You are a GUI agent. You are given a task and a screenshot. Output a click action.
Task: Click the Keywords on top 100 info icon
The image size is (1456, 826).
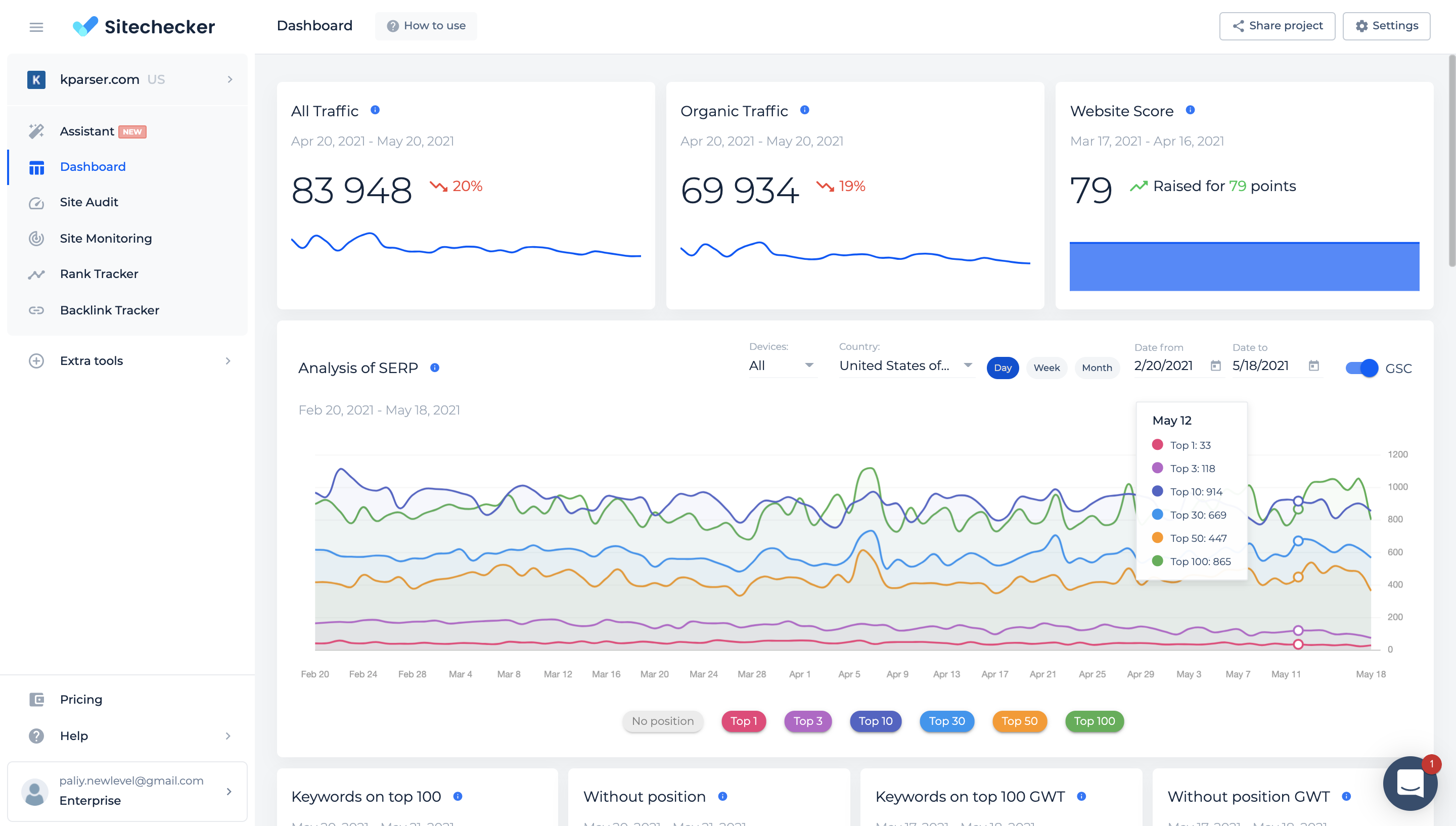pyautogui.click(x=458, y=797)
